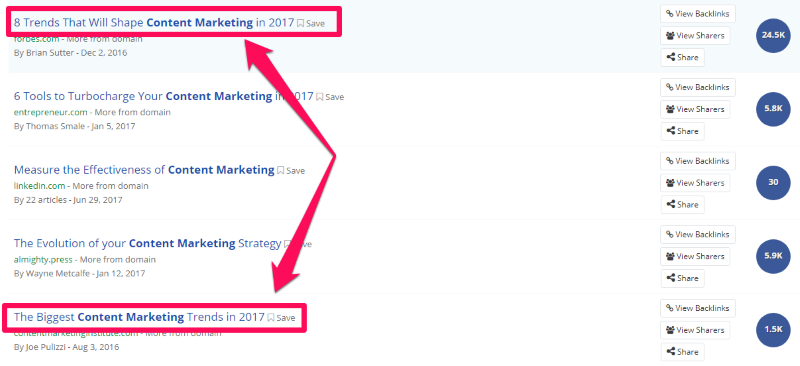Click bookmark Save next to 6 Tools article
Image resolution: width=800 pixels, height=366 pixels.
[330, 96]
